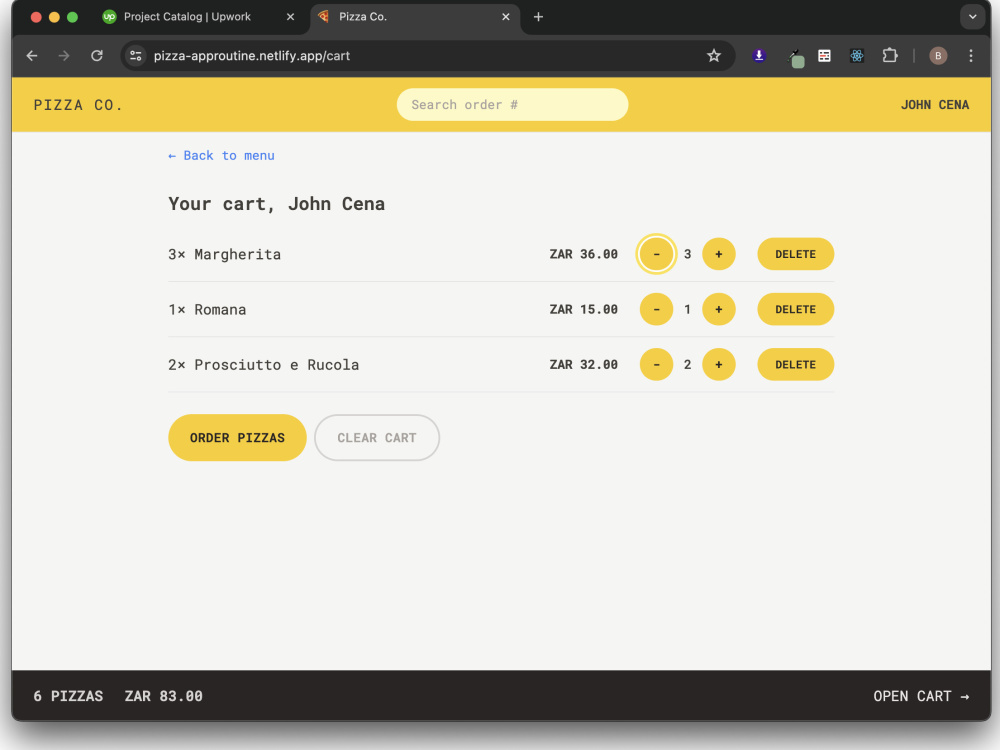The height and width of the screenshot is (750, 1000).
Task: Increase Prosciutto e Rucola quantity
Action: coord(719,364)
